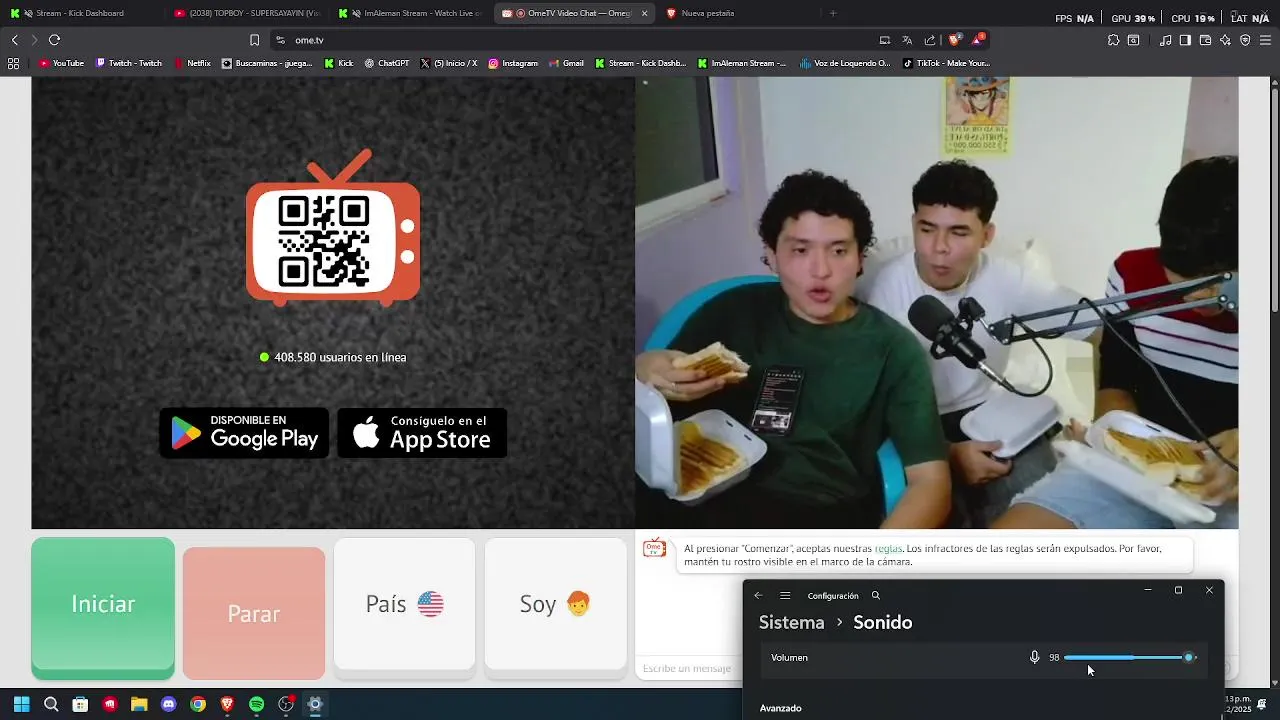Switch to Stream - Kick Dashboard tab
Viewport: 1280px width, 720px height.
click(x=80, y=13)
